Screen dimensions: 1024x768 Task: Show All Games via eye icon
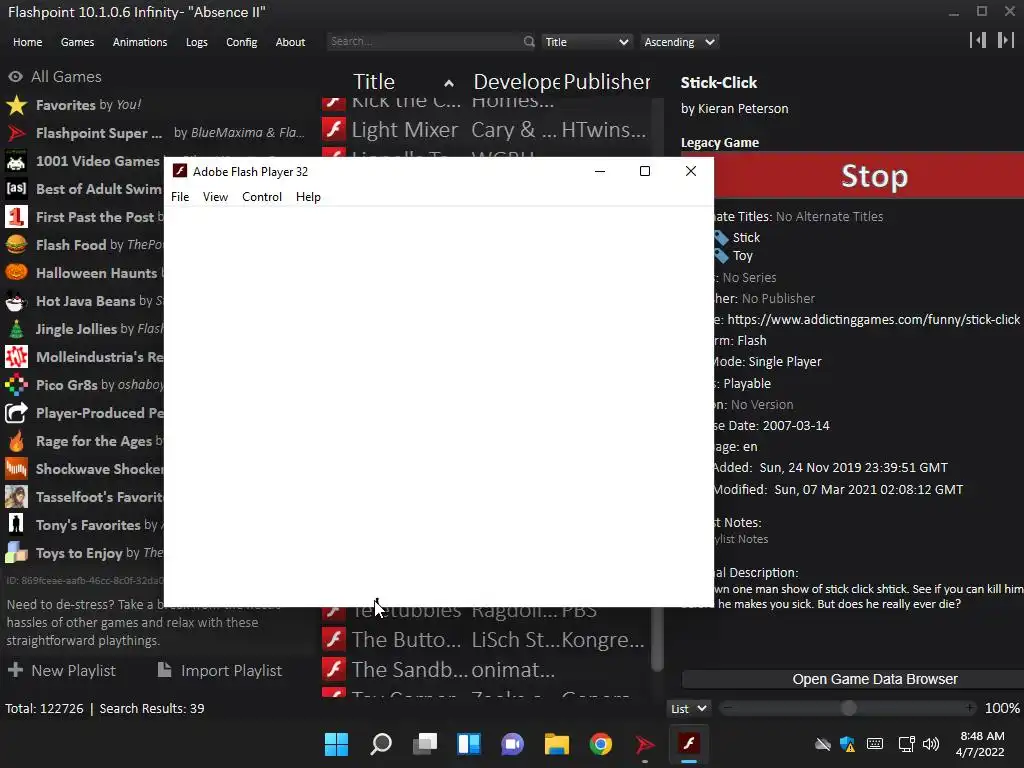pyautogui.click(x=15, y=77)
